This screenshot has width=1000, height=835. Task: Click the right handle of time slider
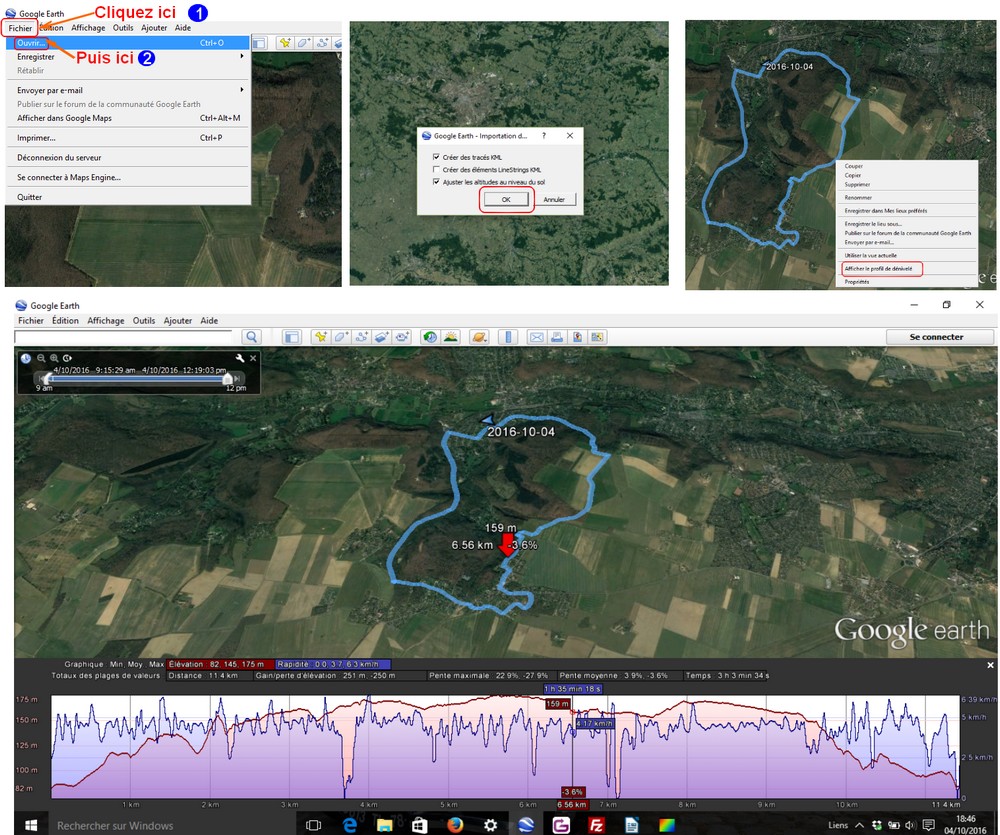point(227,379)
